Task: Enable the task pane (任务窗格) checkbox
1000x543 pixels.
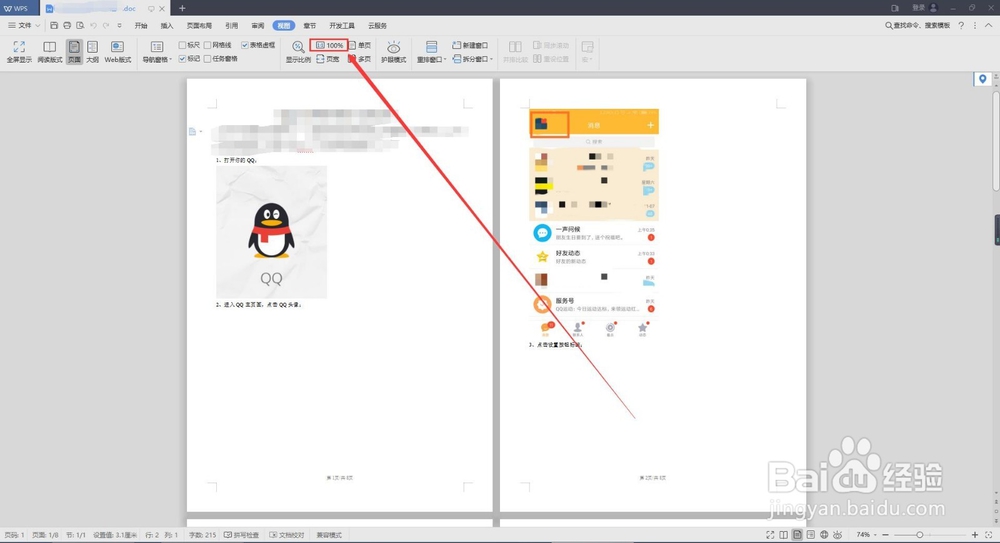Action: click(207, 59)
